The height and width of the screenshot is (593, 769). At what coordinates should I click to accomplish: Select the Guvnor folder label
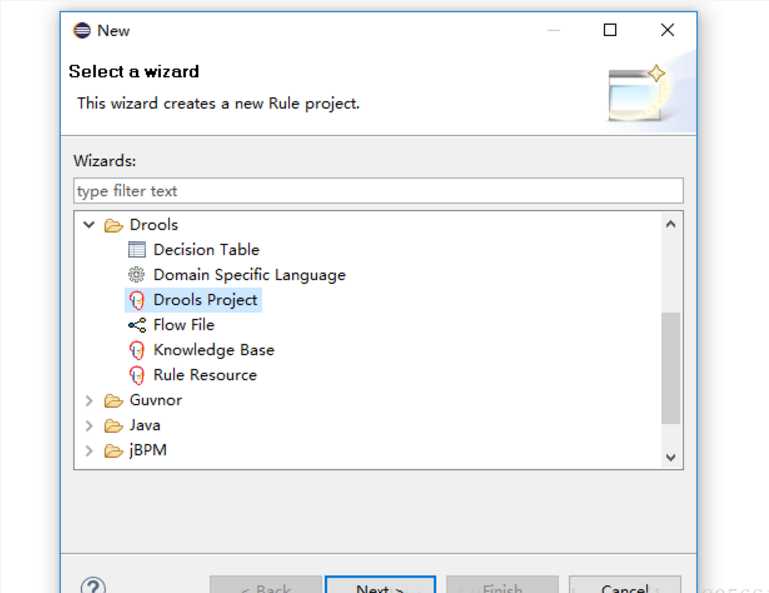pyautogui.click(x=155, y=400)
